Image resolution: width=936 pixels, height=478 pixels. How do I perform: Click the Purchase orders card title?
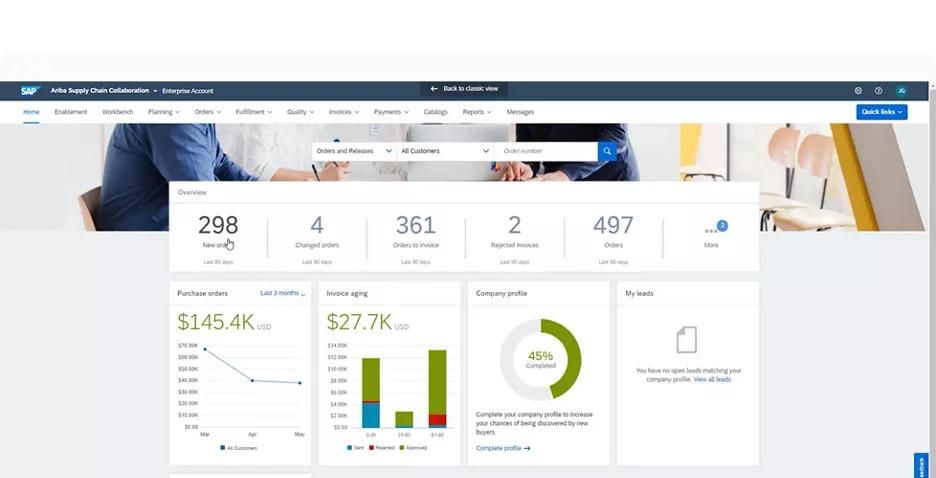(202, 294)
